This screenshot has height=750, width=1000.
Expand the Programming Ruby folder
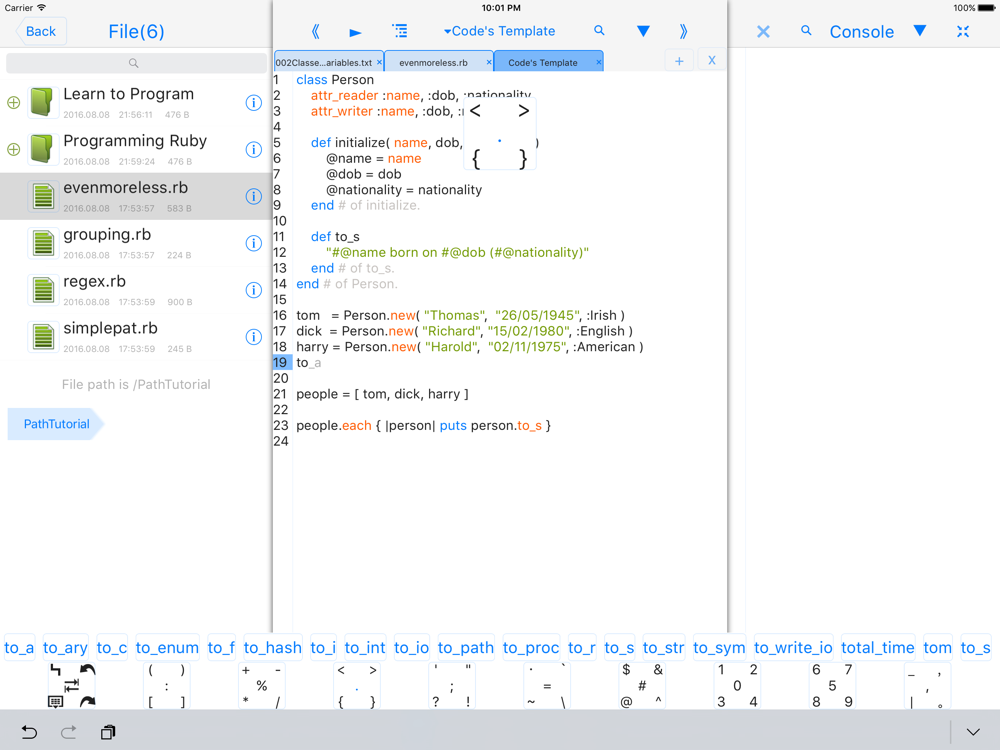[x=13, y=149]
